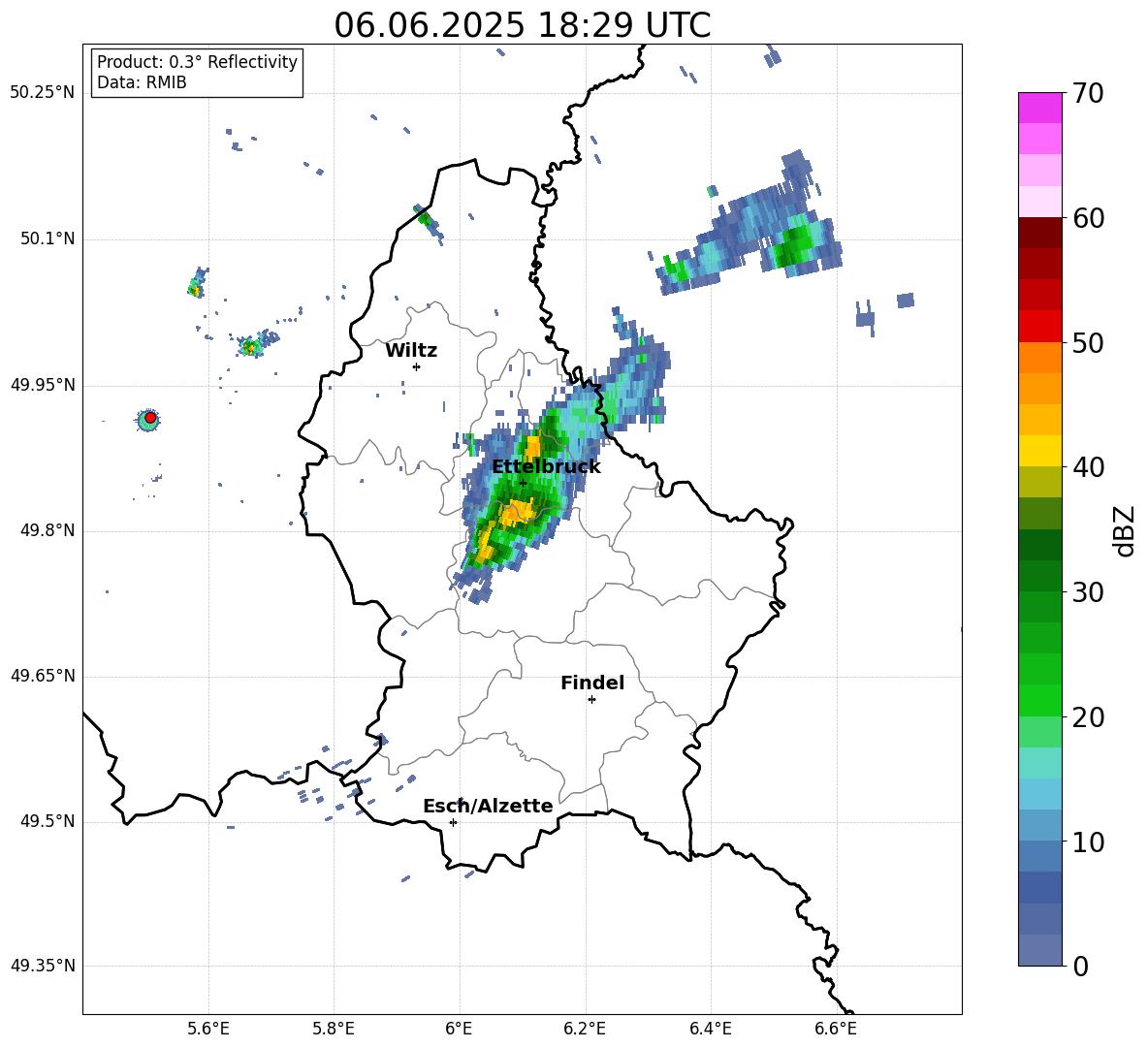Click the 49.95°N latitude label
This screenshot has height=1048, width=1148.
[x=43, y=385]
